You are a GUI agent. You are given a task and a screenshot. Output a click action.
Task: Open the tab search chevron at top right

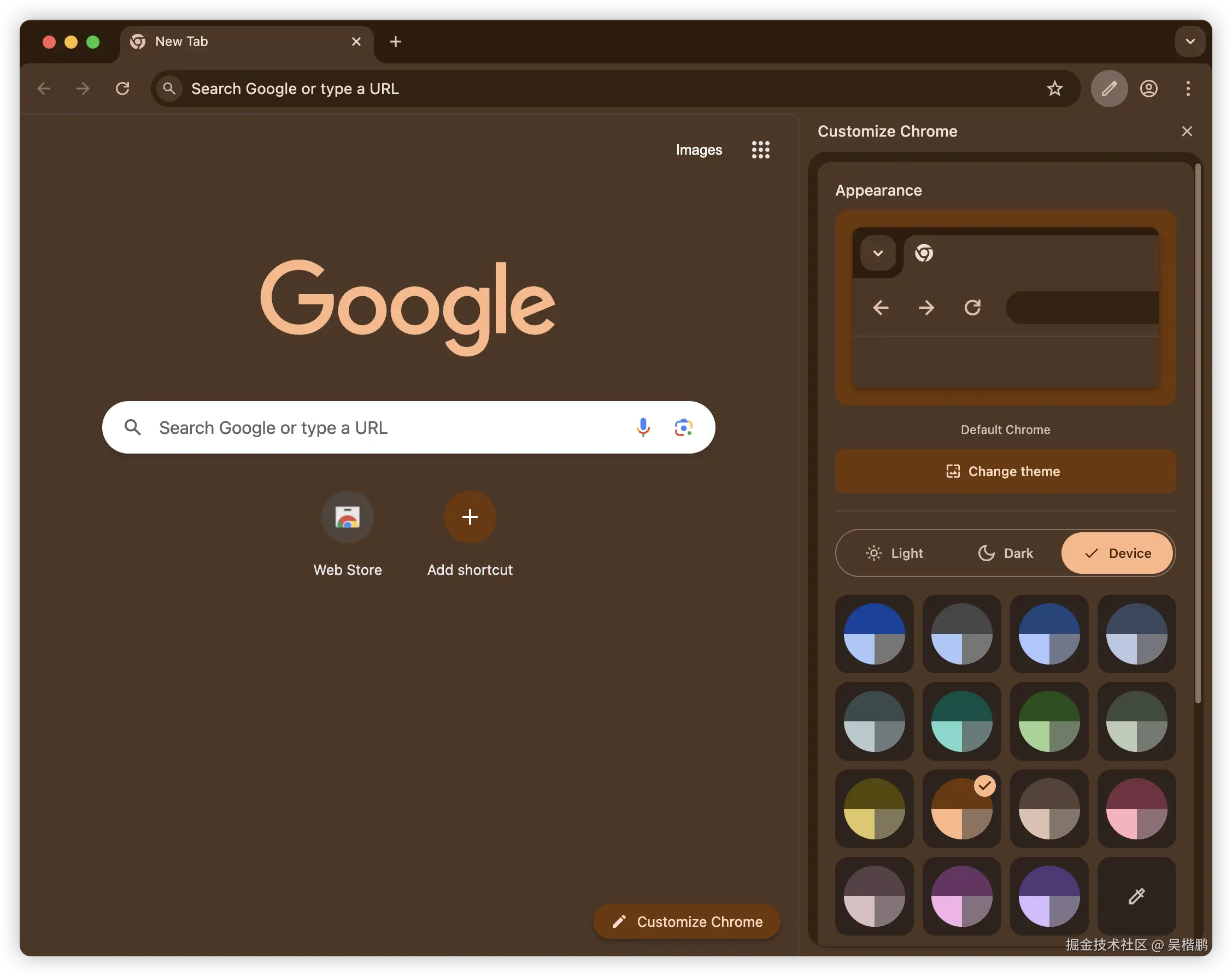click(x=1190, y=41)
